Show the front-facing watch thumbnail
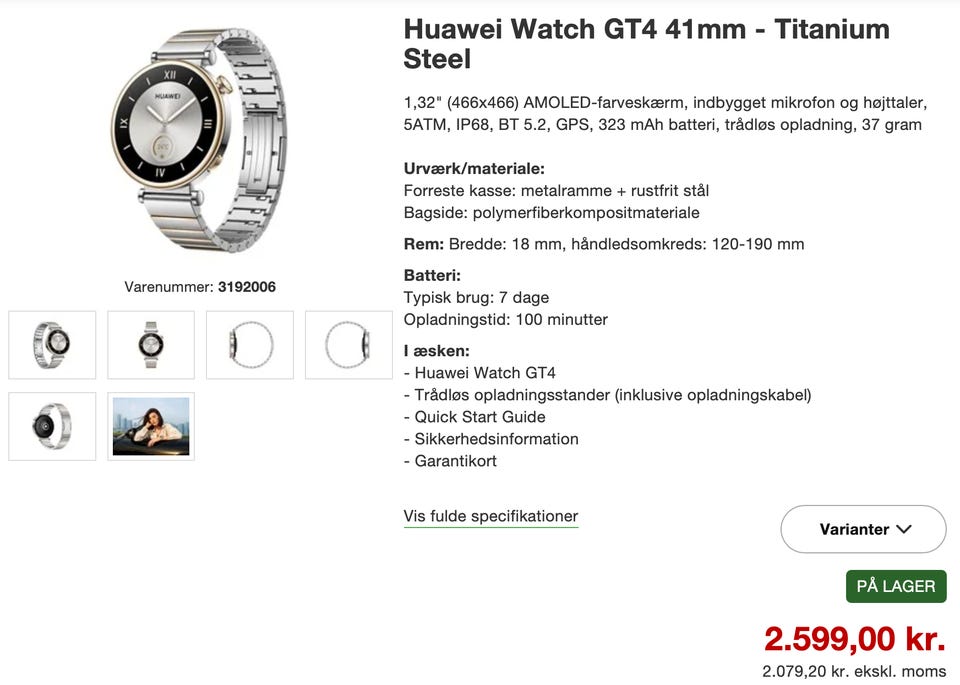960x685 pixels. tap(151, 345)
